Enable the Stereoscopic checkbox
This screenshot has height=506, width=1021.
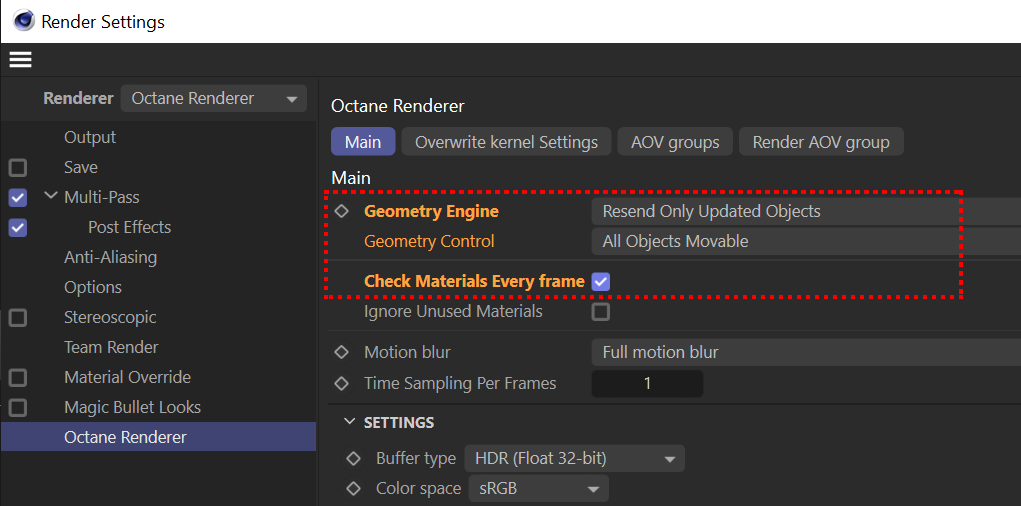[18, 318]
